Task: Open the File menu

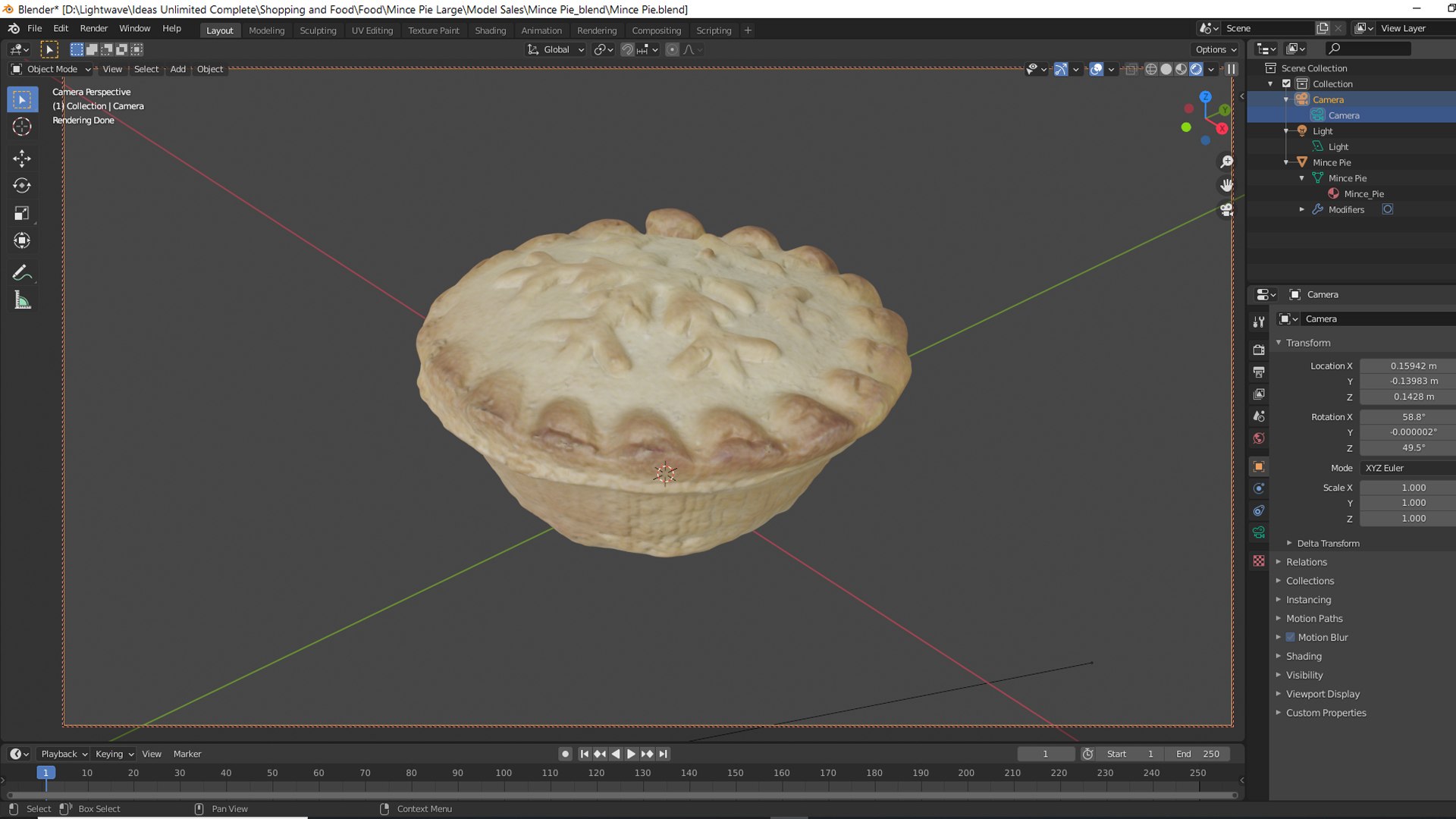Action: click(34, 28)
